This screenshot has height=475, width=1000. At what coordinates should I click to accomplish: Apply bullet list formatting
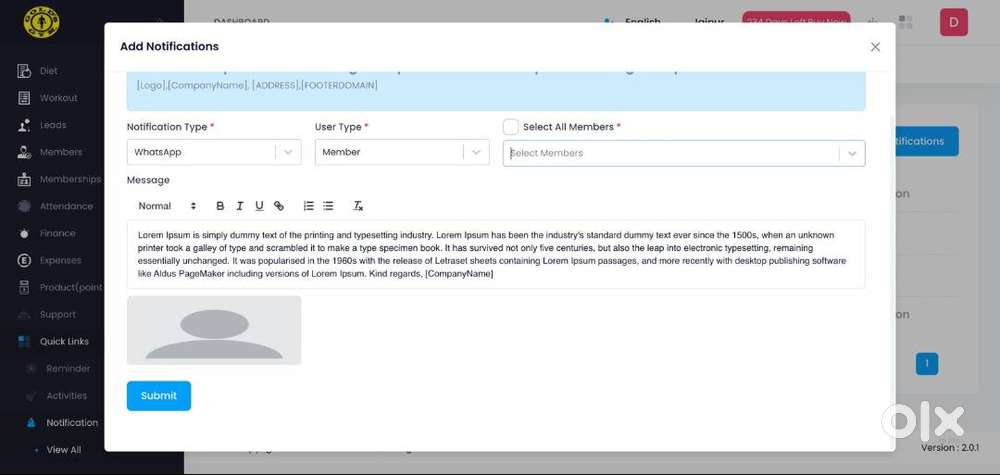pyautogui.click(x=328, y=206)
